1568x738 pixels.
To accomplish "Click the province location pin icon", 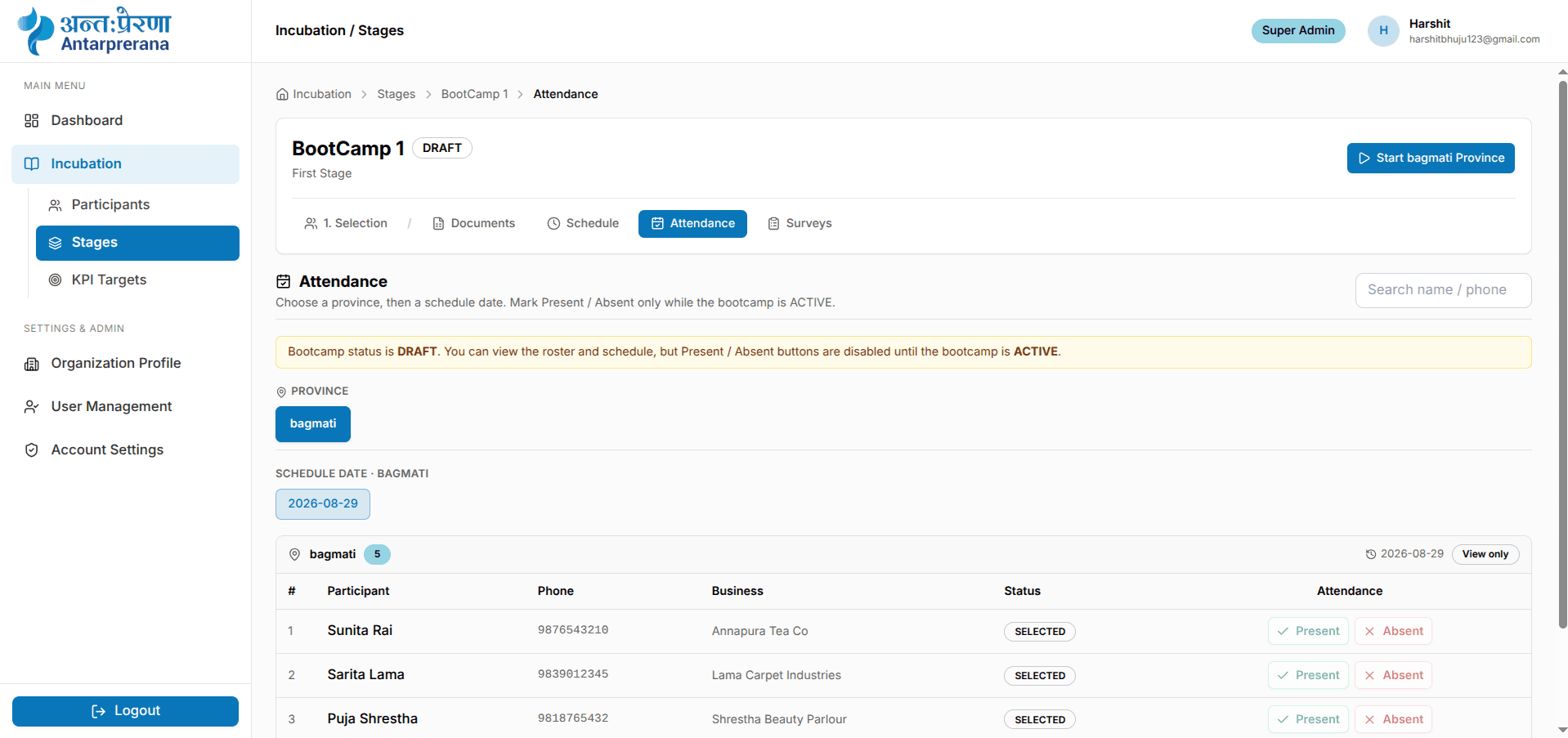I will point(281,392).
